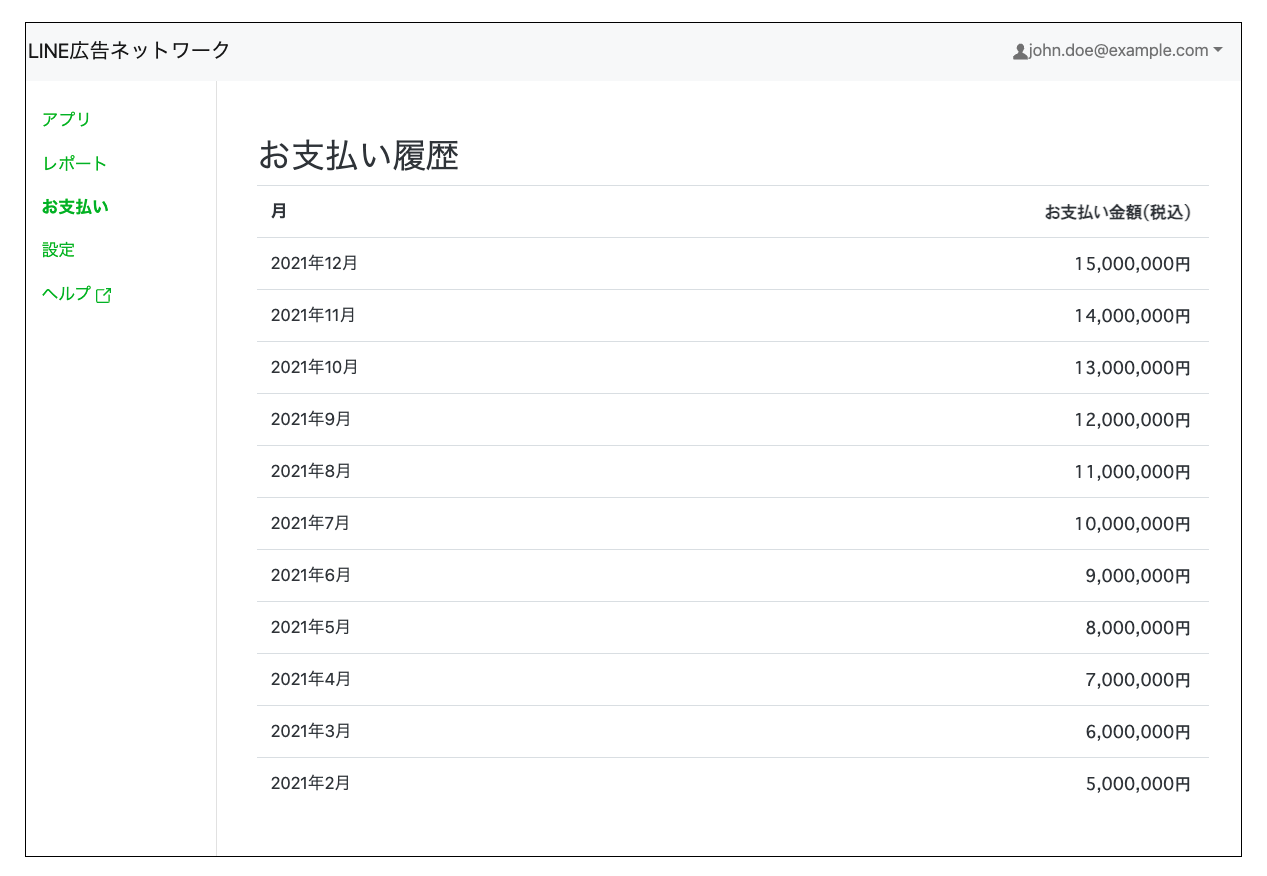
Task: Select the 2021年10月 row cell
Action: (x=314, y=368)
